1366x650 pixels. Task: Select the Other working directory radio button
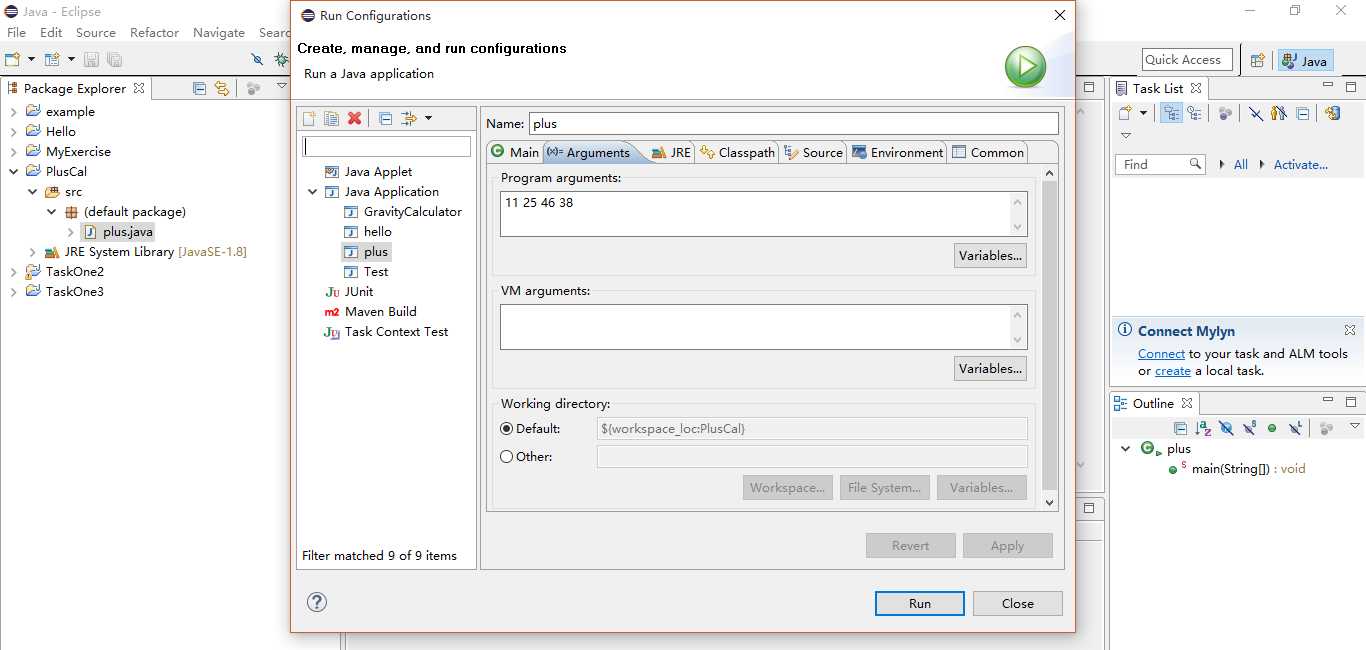tap(507, 457)
